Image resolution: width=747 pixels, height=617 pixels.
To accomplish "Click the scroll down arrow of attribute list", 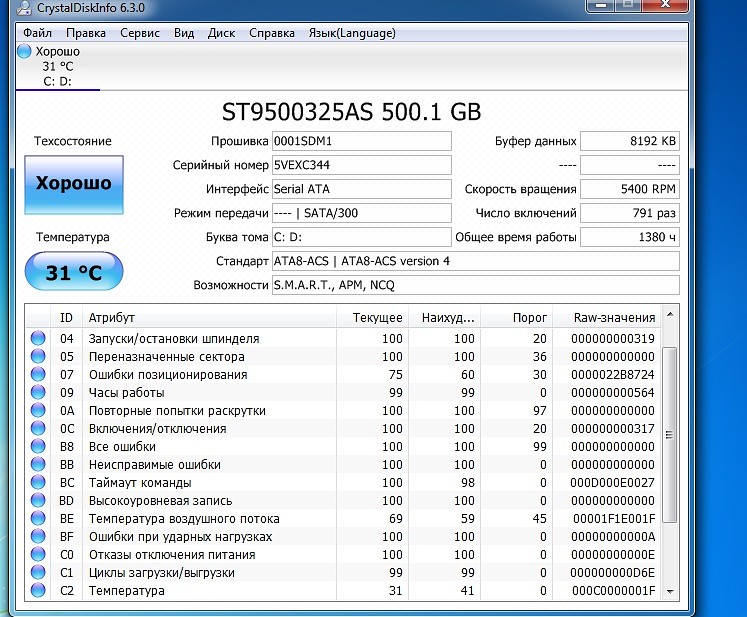I will [x=670, y=591].
